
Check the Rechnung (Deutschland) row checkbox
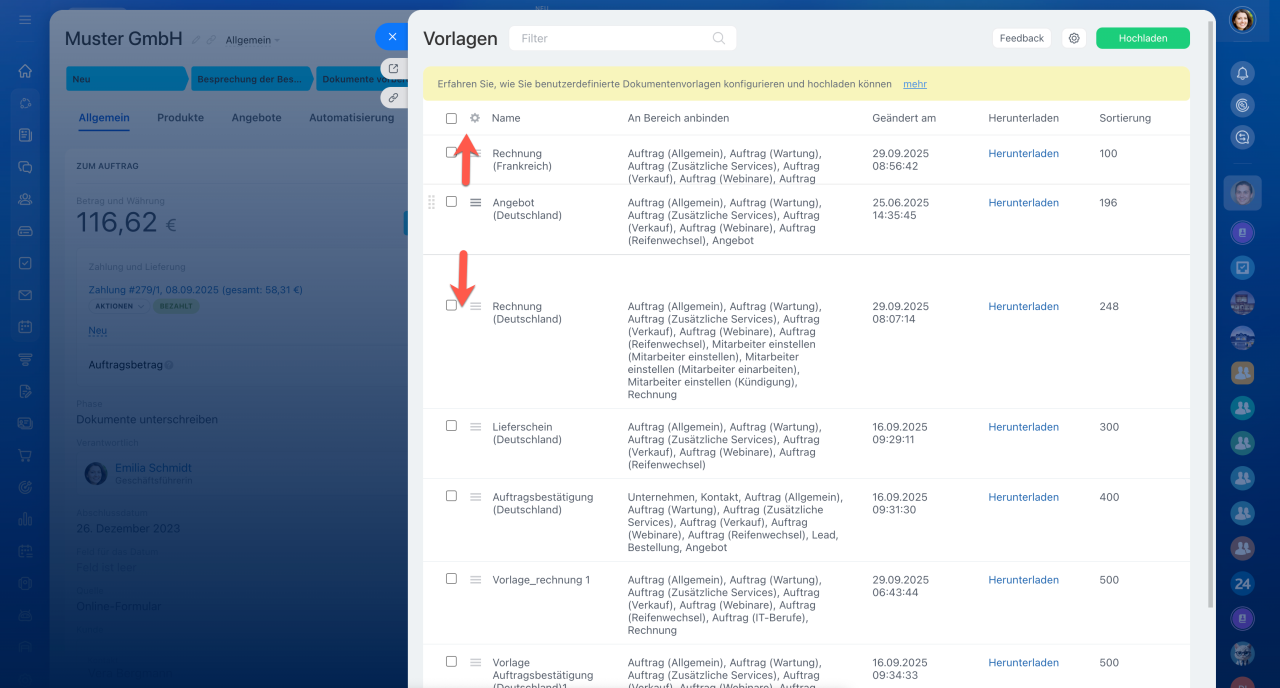pos(451,305)
